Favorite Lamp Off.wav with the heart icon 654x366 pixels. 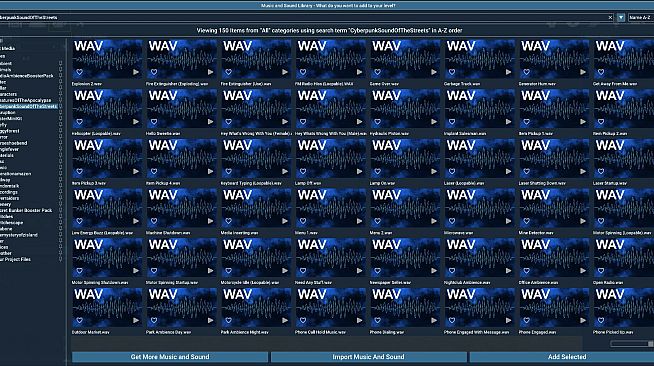click(303, 171)
